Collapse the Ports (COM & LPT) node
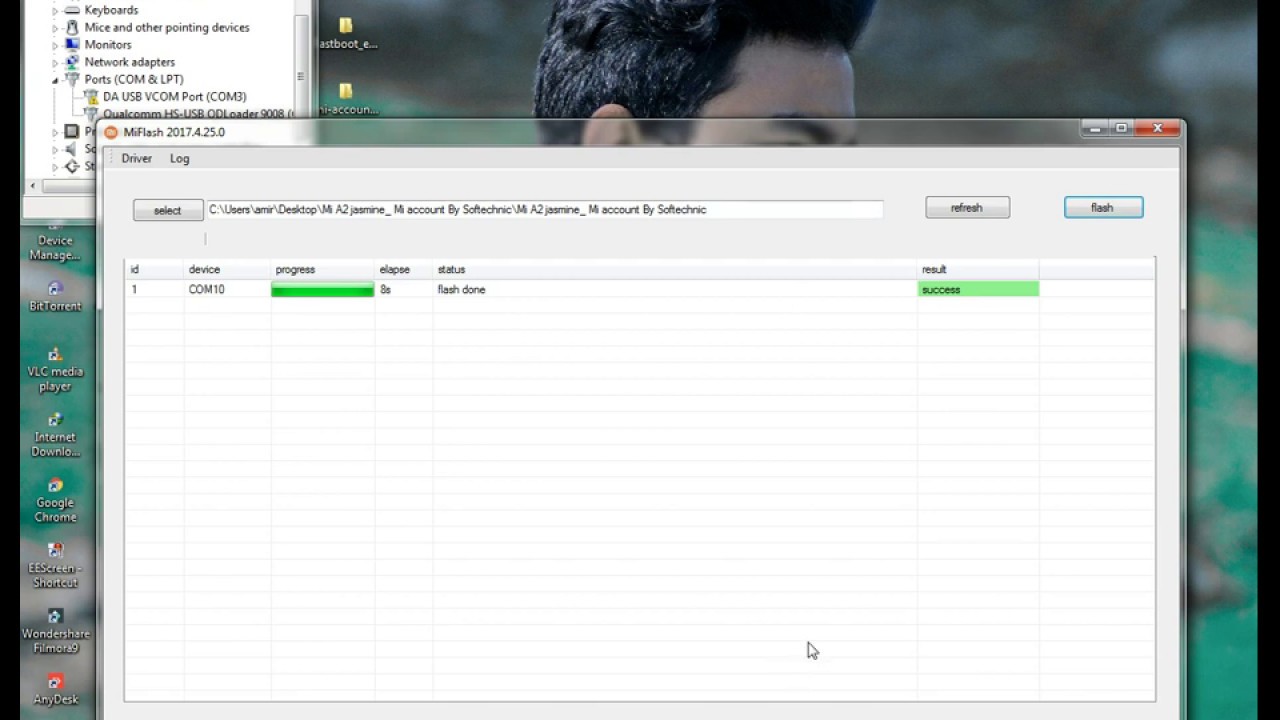This screenshot has height=720, width=1280. click(x=56, y=79)
